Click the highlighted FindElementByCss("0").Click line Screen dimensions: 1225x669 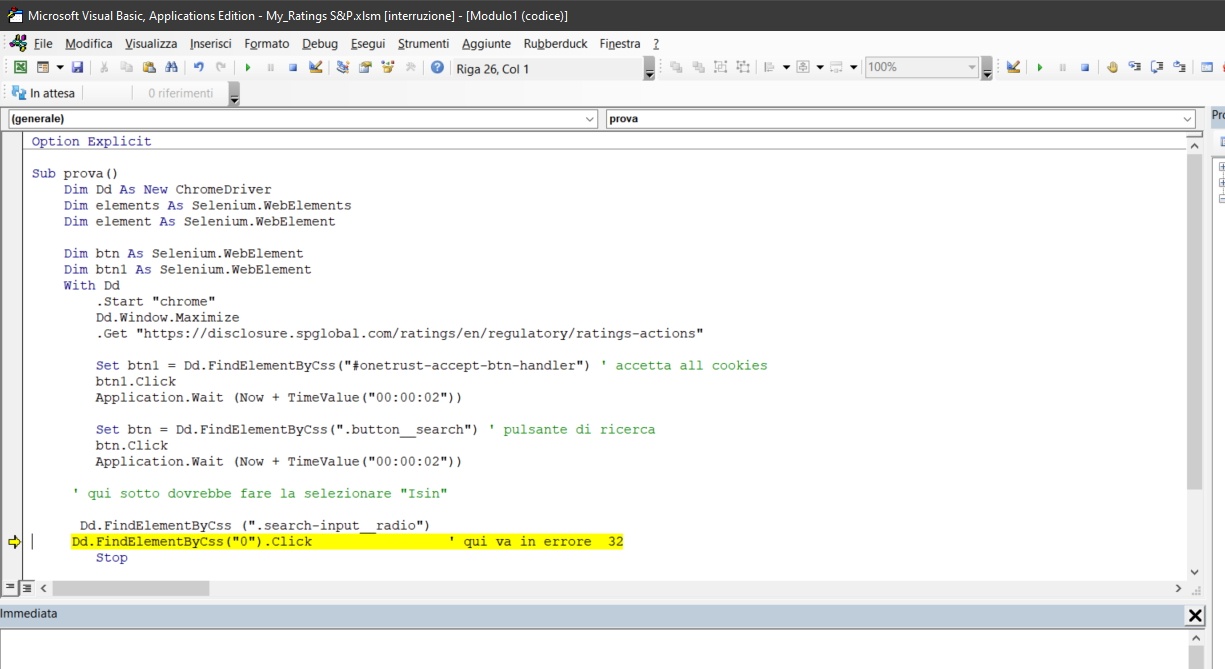pyautogui.click(x=347, y=541)
